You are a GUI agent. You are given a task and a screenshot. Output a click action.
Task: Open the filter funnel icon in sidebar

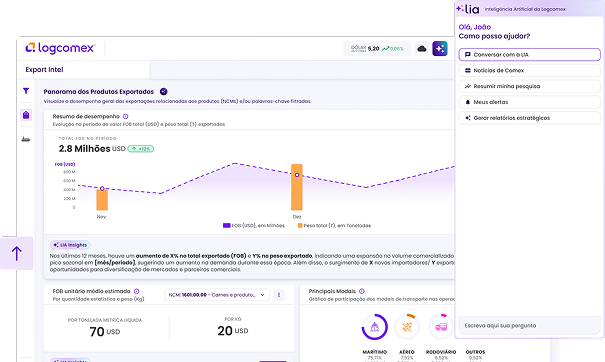(26, 91)
